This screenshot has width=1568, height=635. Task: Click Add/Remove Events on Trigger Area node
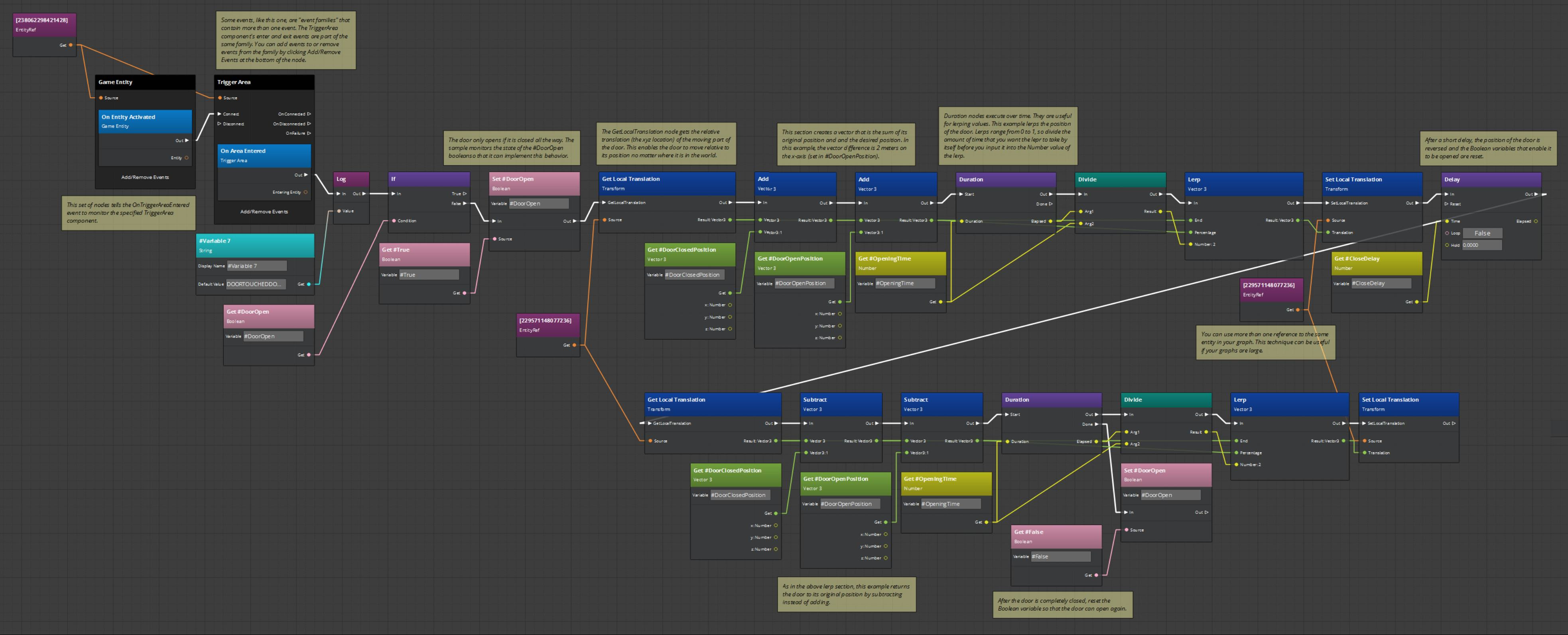pyautogui.click(x=264, y=212)
